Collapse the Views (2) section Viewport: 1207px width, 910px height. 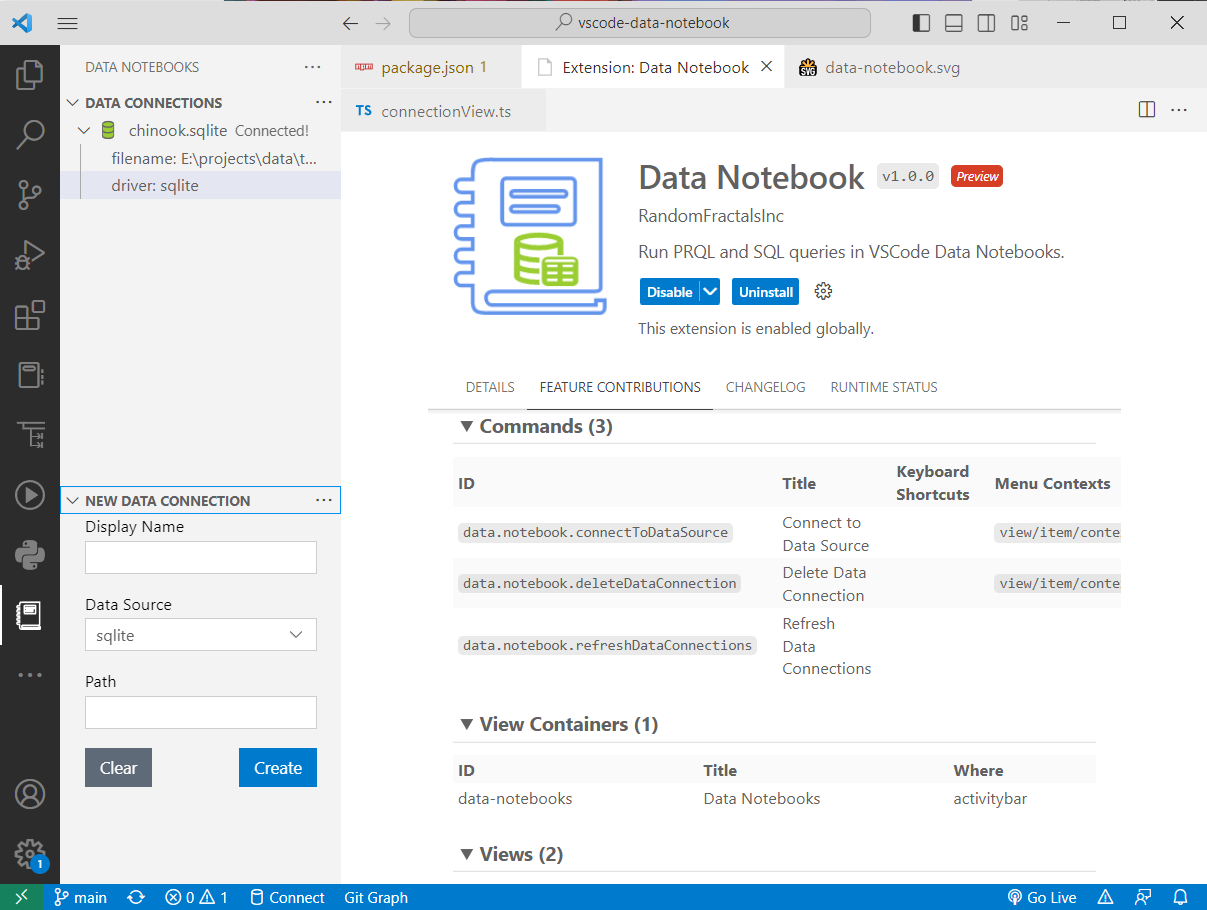(x=466, y=854)
